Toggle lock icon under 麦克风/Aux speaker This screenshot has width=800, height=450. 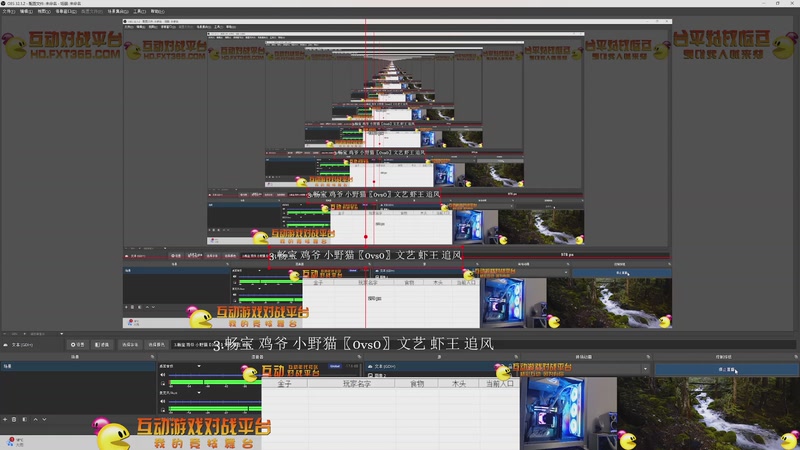click(x=163, y=410)
